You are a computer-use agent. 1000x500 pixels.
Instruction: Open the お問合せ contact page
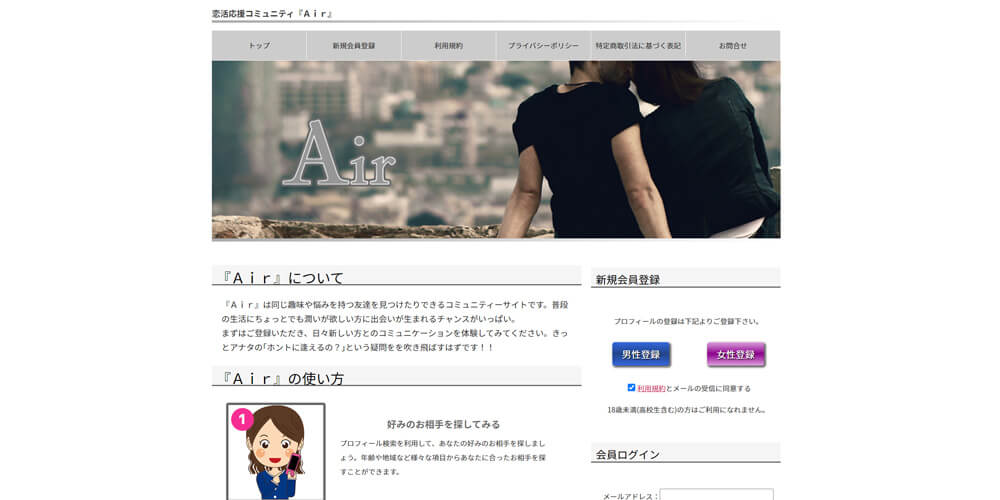(732, 46)
